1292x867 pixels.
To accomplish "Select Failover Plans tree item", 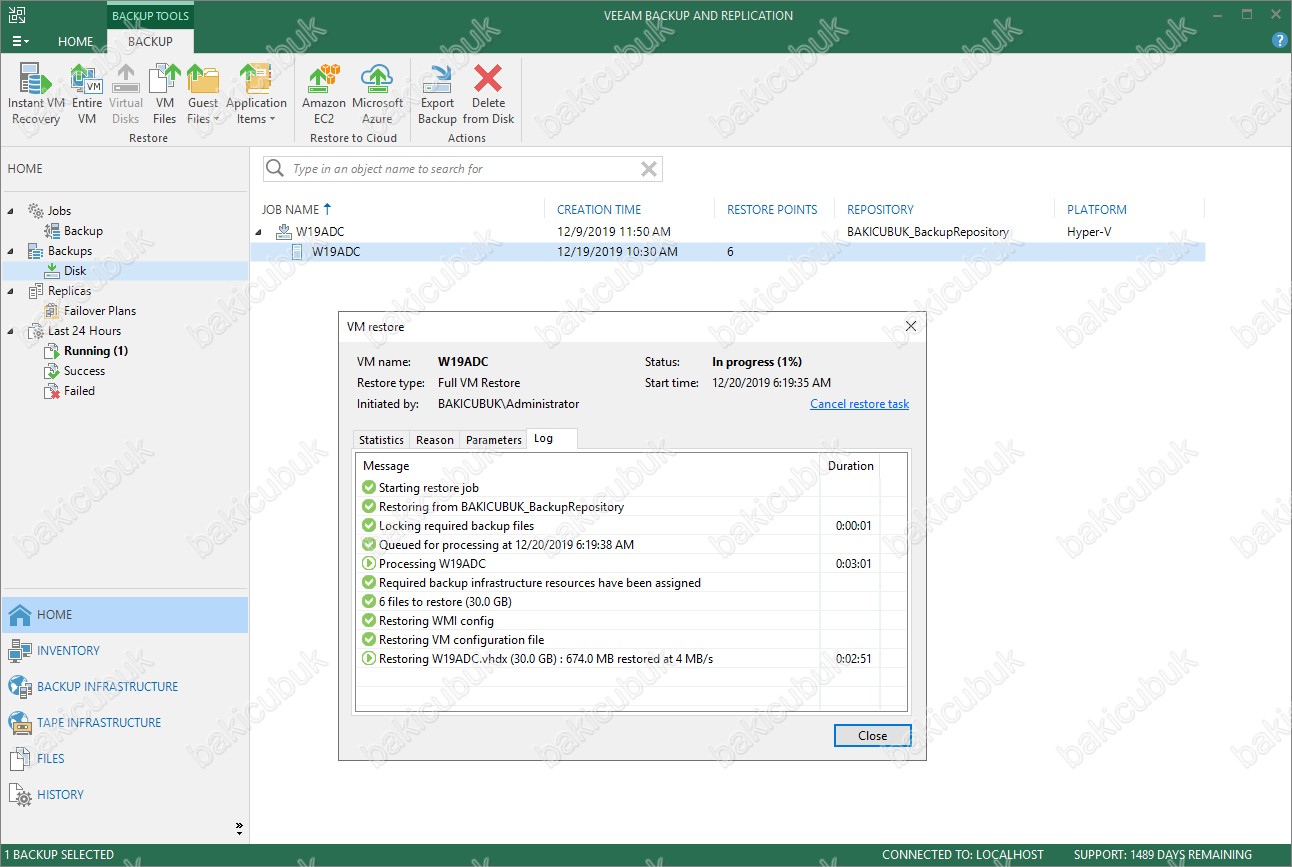I will tap(100, 311).
